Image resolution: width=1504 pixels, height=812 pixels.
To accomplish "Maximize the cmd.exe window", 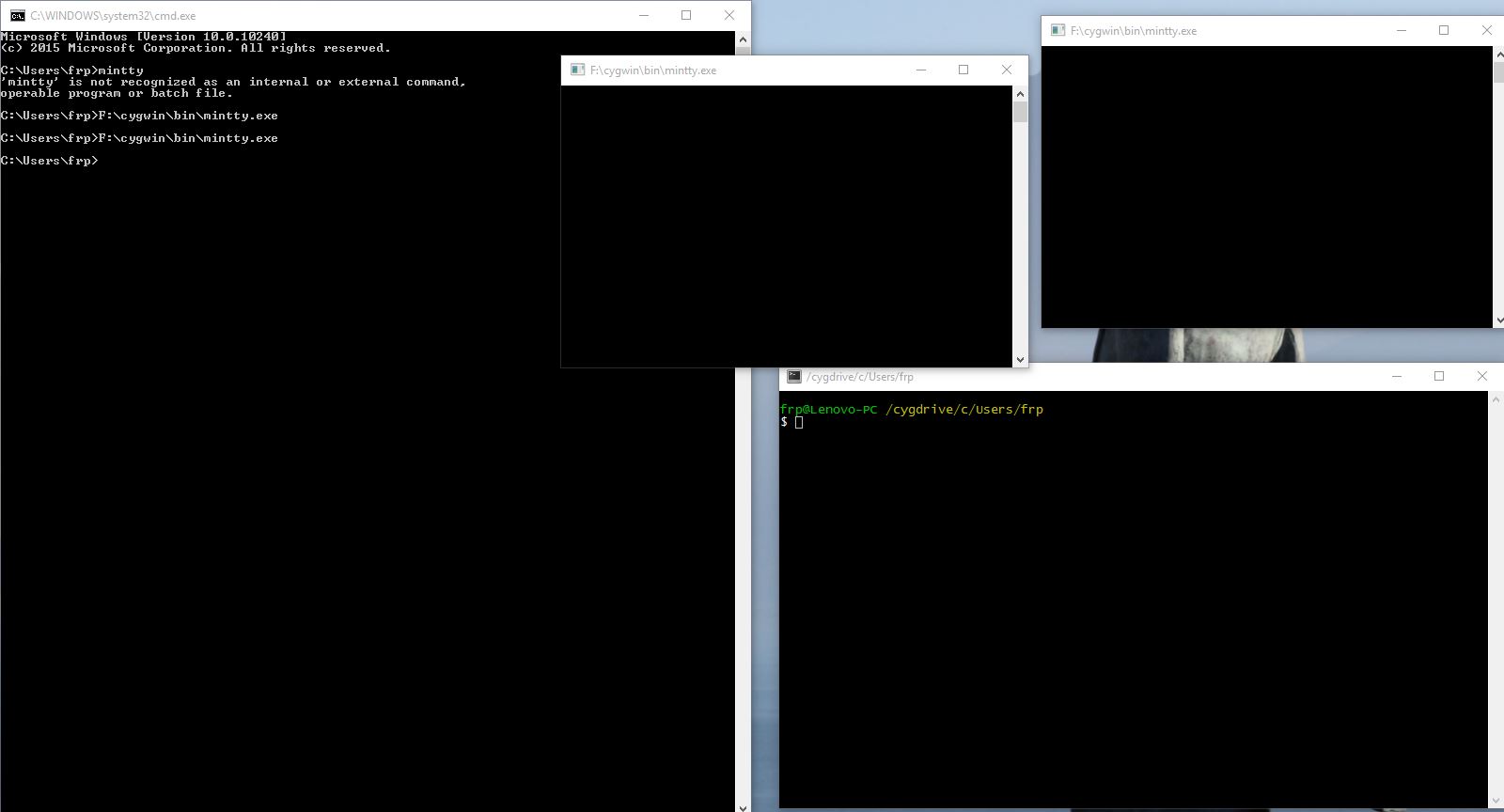I will [x=686, y=16].
